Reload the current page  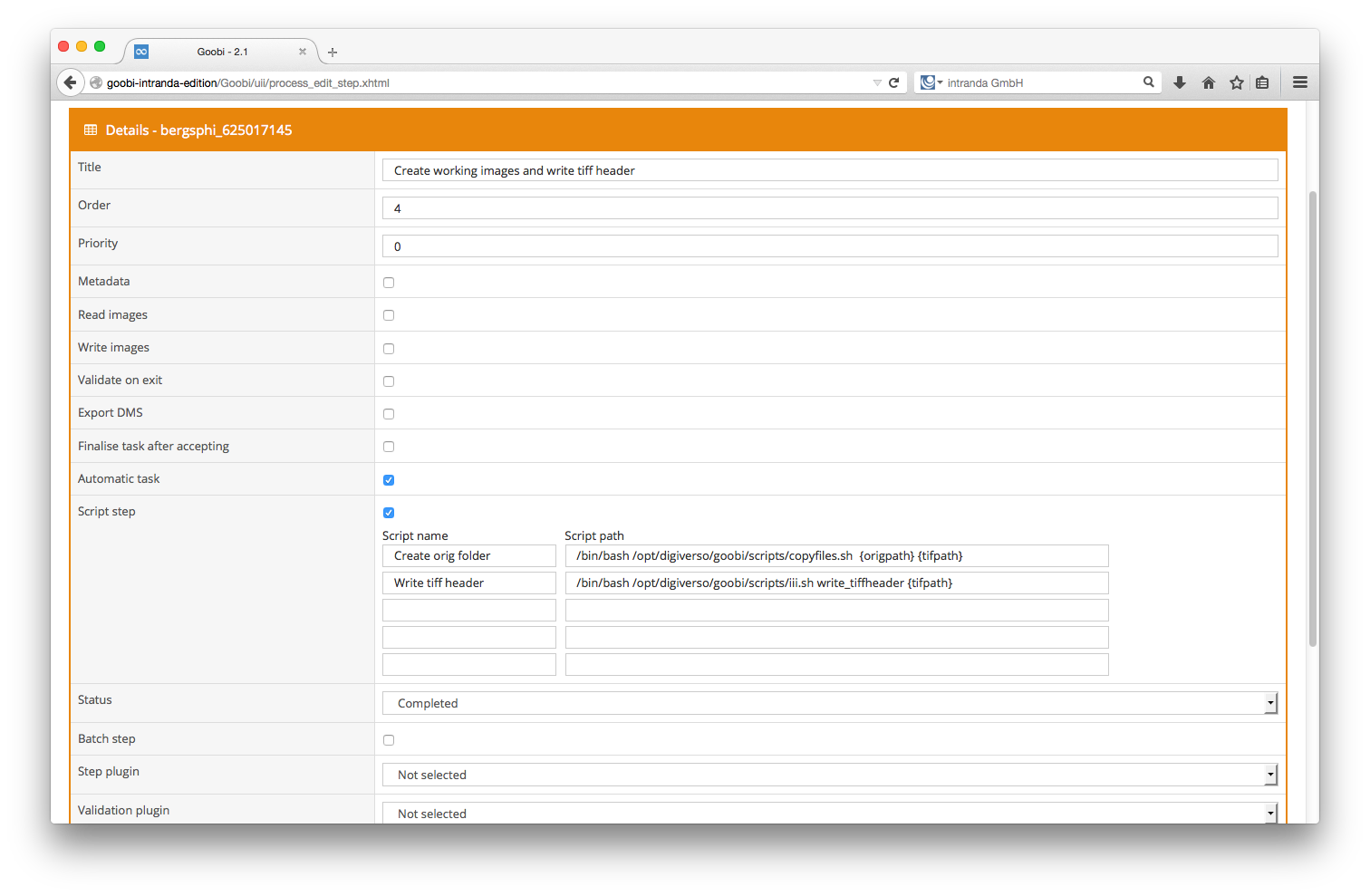[895, 82]
